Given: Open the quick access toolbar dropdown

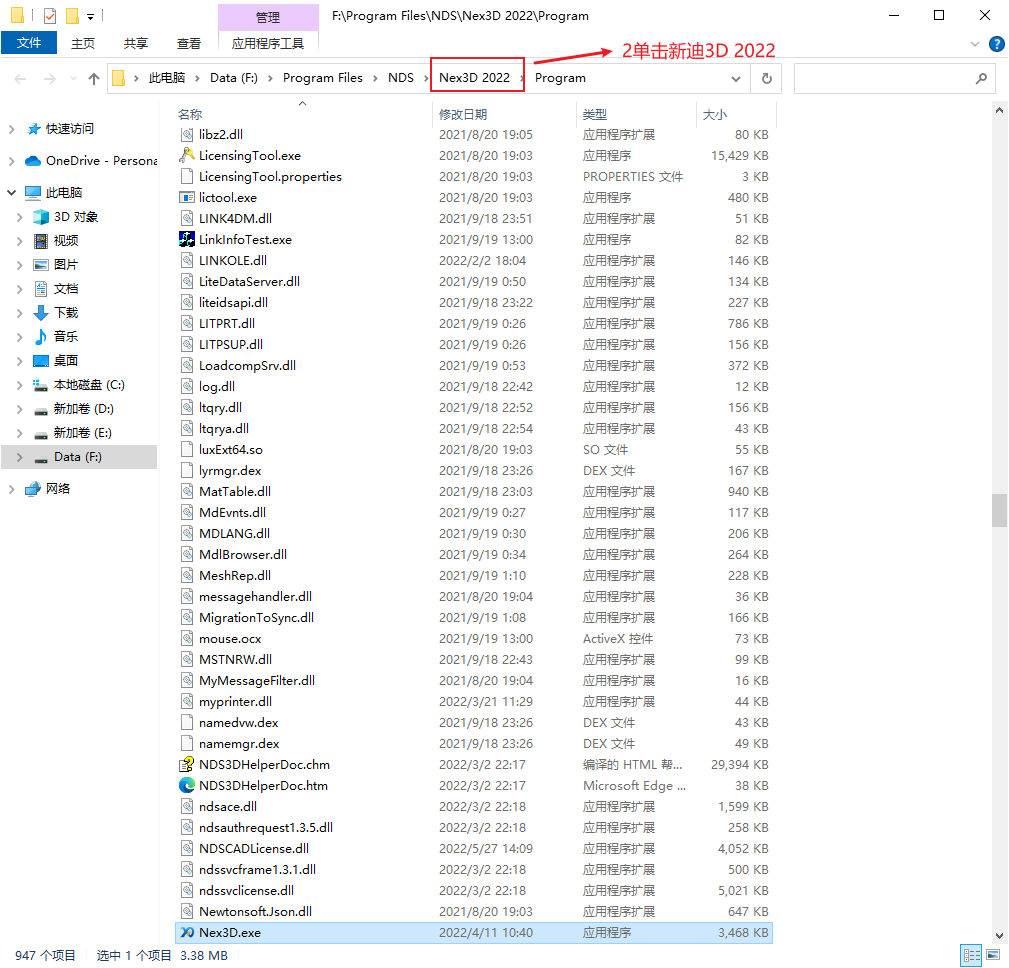Looking at the screenshot, I should click(x=91, y=15).
